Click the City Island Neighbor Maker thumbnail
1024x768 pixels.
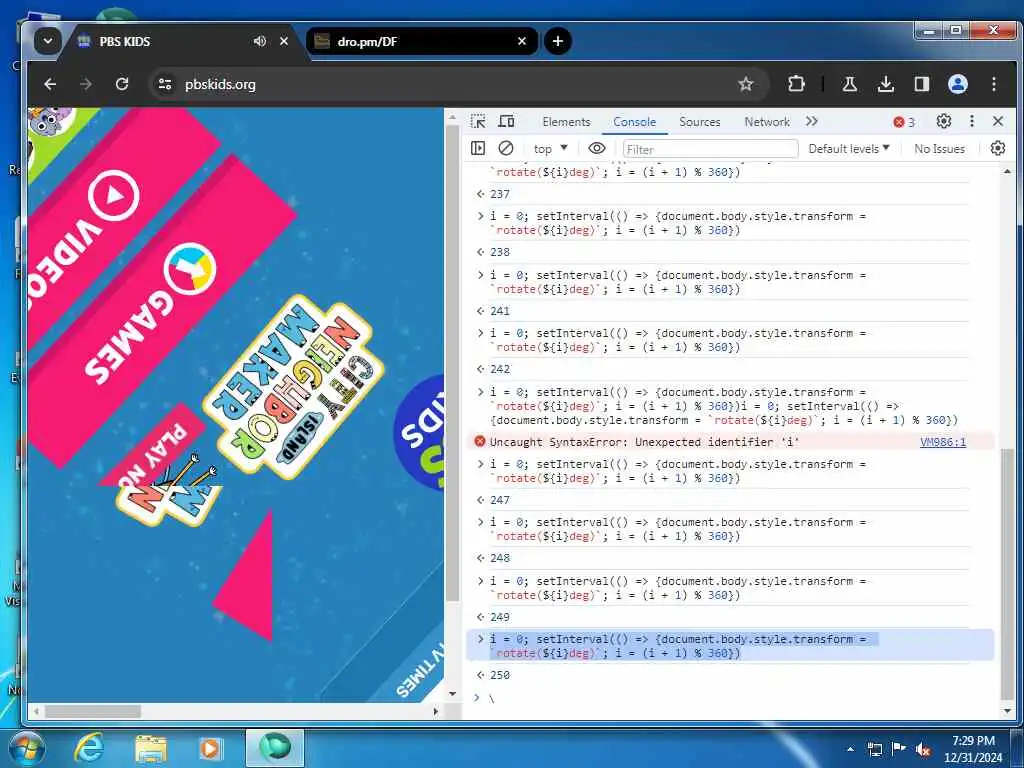[294, 385]
